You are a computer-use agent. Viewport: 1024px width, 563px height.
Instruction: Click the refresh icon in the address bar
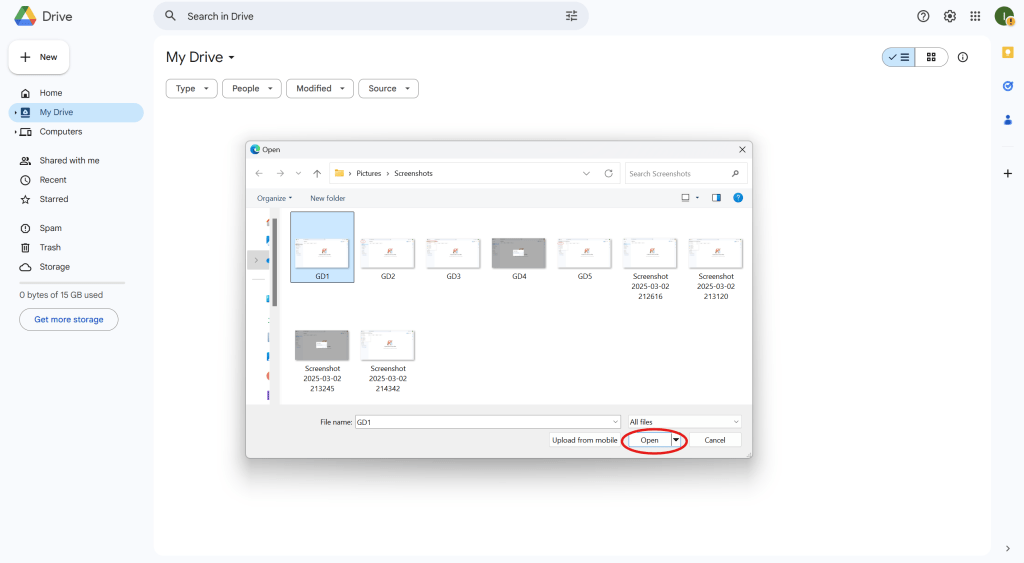coord(610,173)
